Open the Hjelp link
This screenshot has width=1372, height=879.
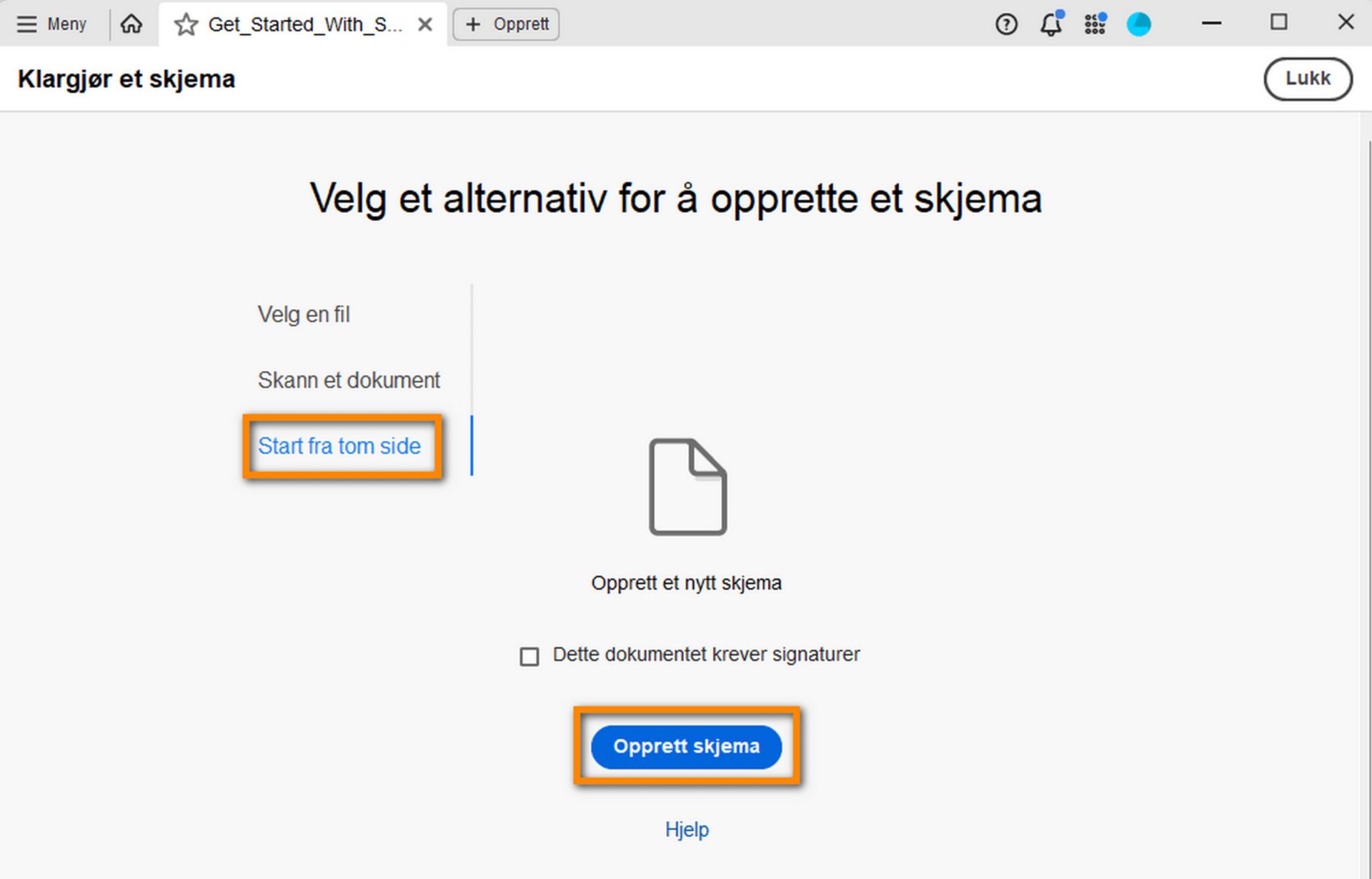pos(687,830)
